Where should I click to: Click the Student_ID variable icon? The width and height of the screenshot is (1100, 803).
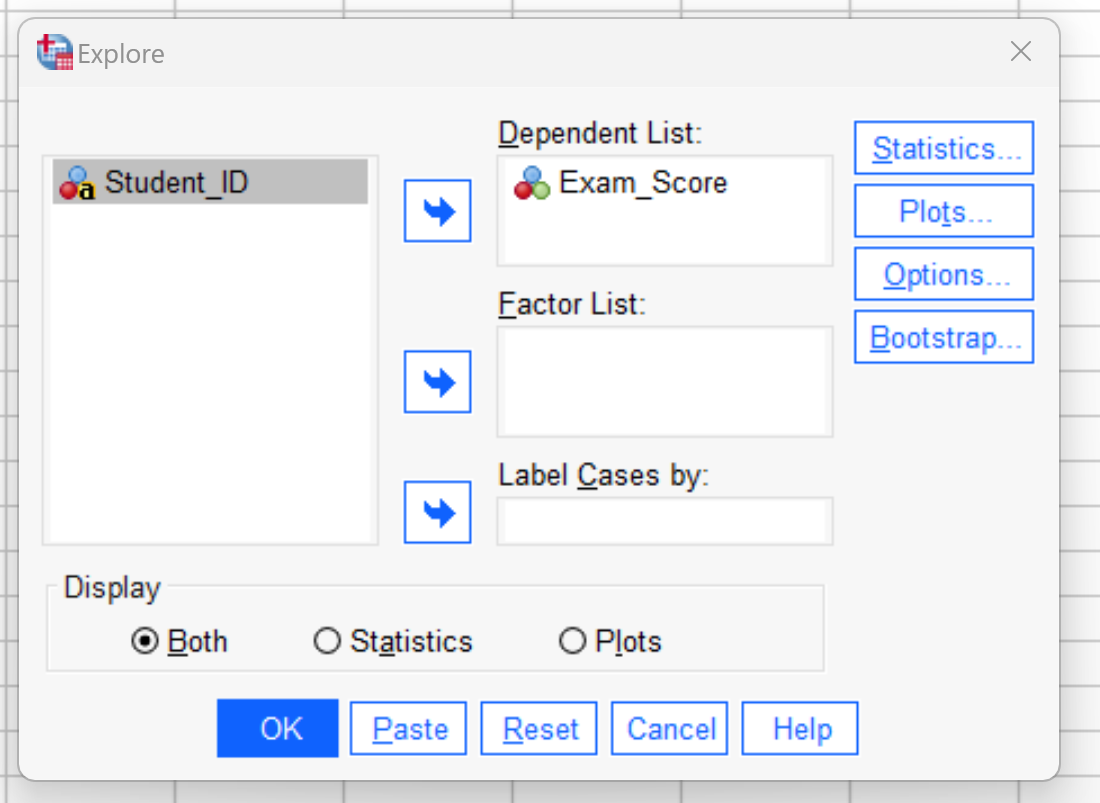[x=77, y=183]
